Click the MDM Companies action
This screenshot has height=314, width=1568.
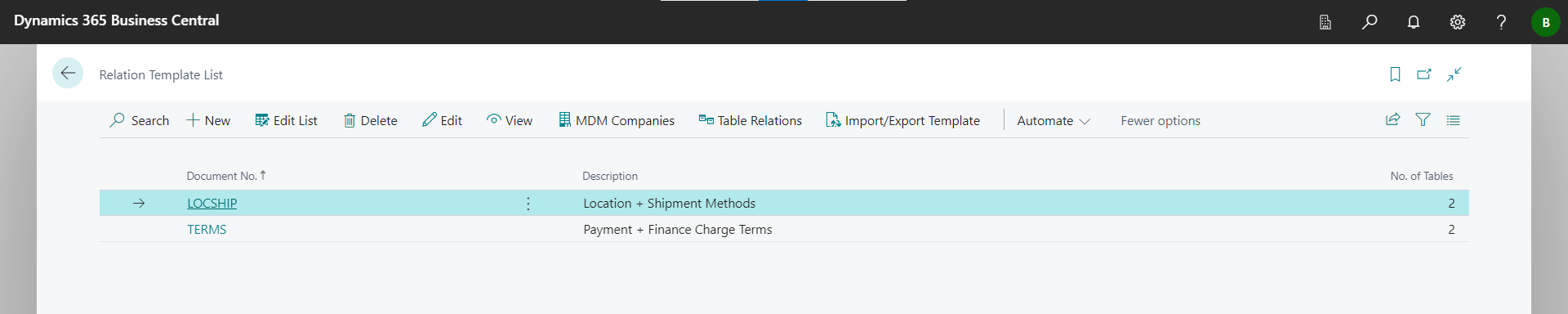click(x=617, y=120)
